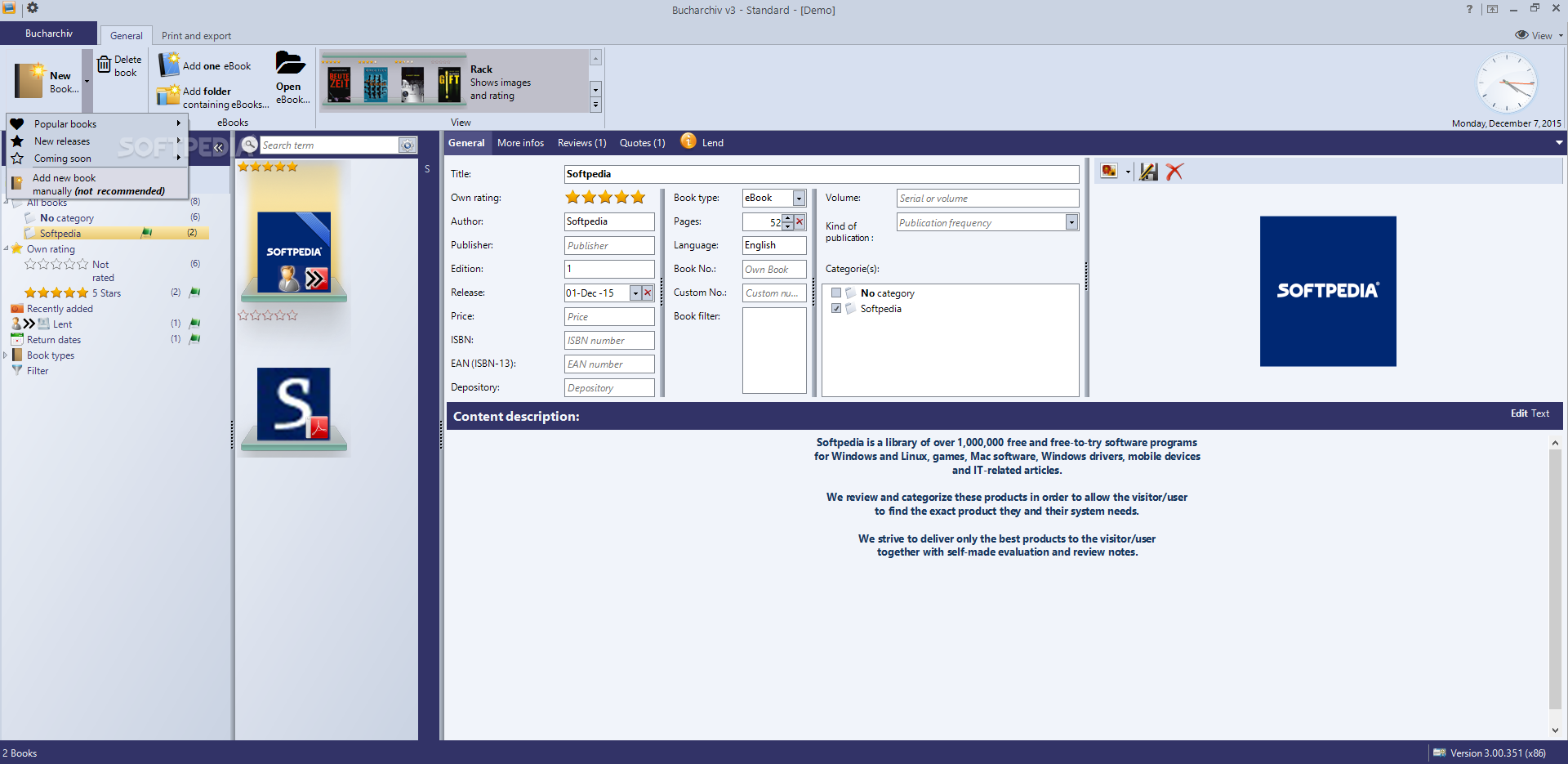Click the Book types book icon
1568x764 pixels.
point(17,355)
